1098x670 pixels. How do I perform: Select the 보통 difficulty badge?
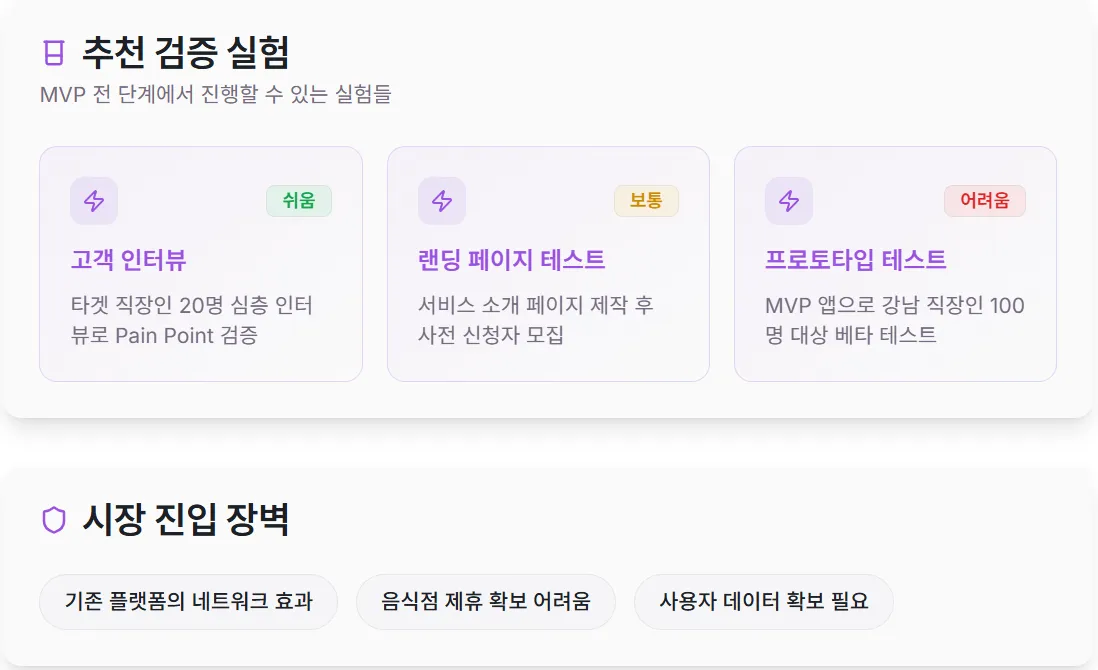[x=647, y=200]
